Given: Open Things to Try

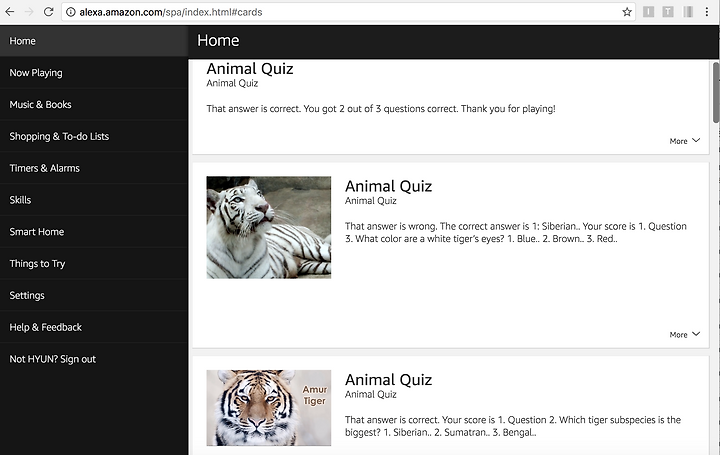Looking at the screenshot, I should click(x=94, y=264).
